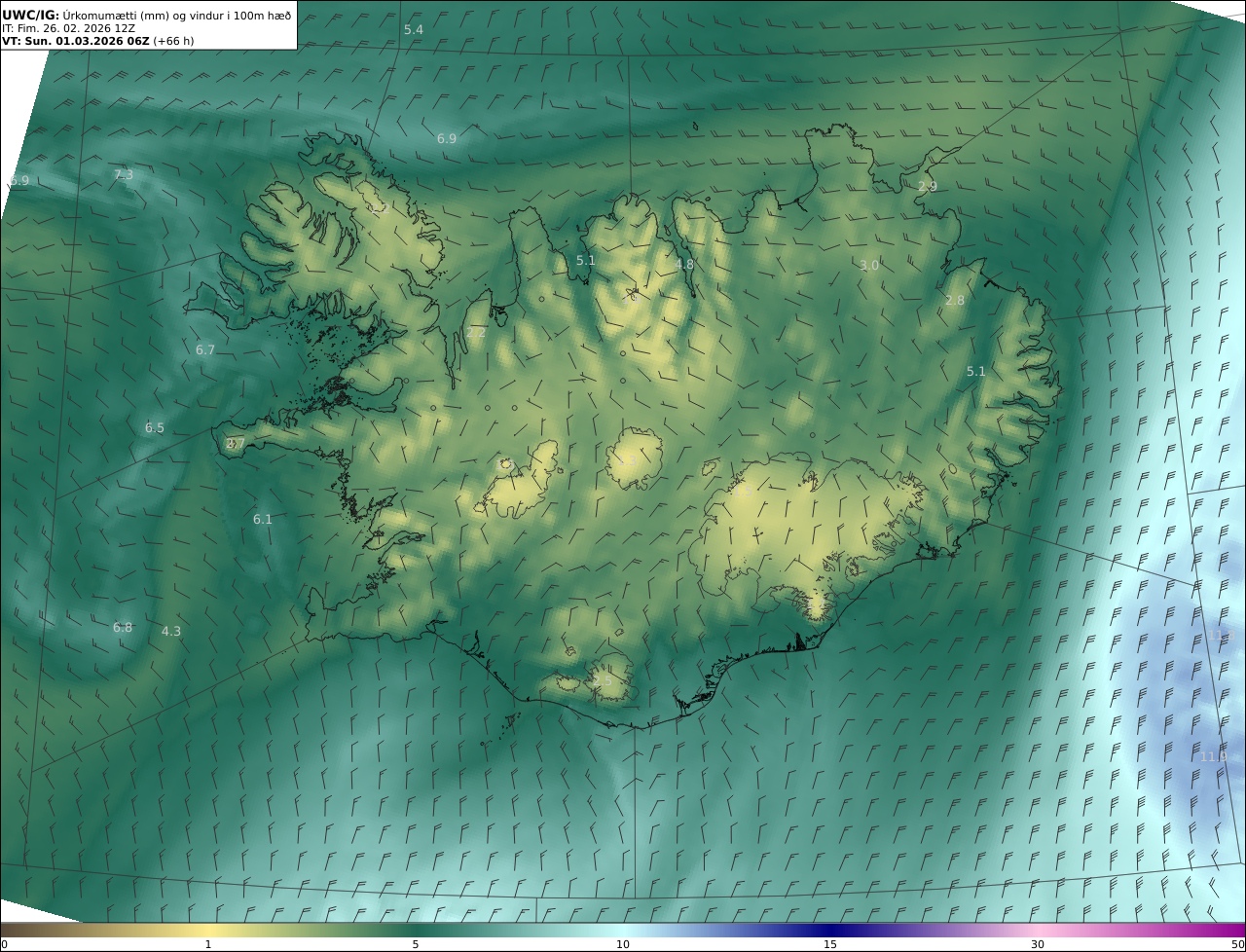Click the colorbar tick label "1"
This screenshot has width=1246, height=952.
pyautogui.click(x=208, y=944)
